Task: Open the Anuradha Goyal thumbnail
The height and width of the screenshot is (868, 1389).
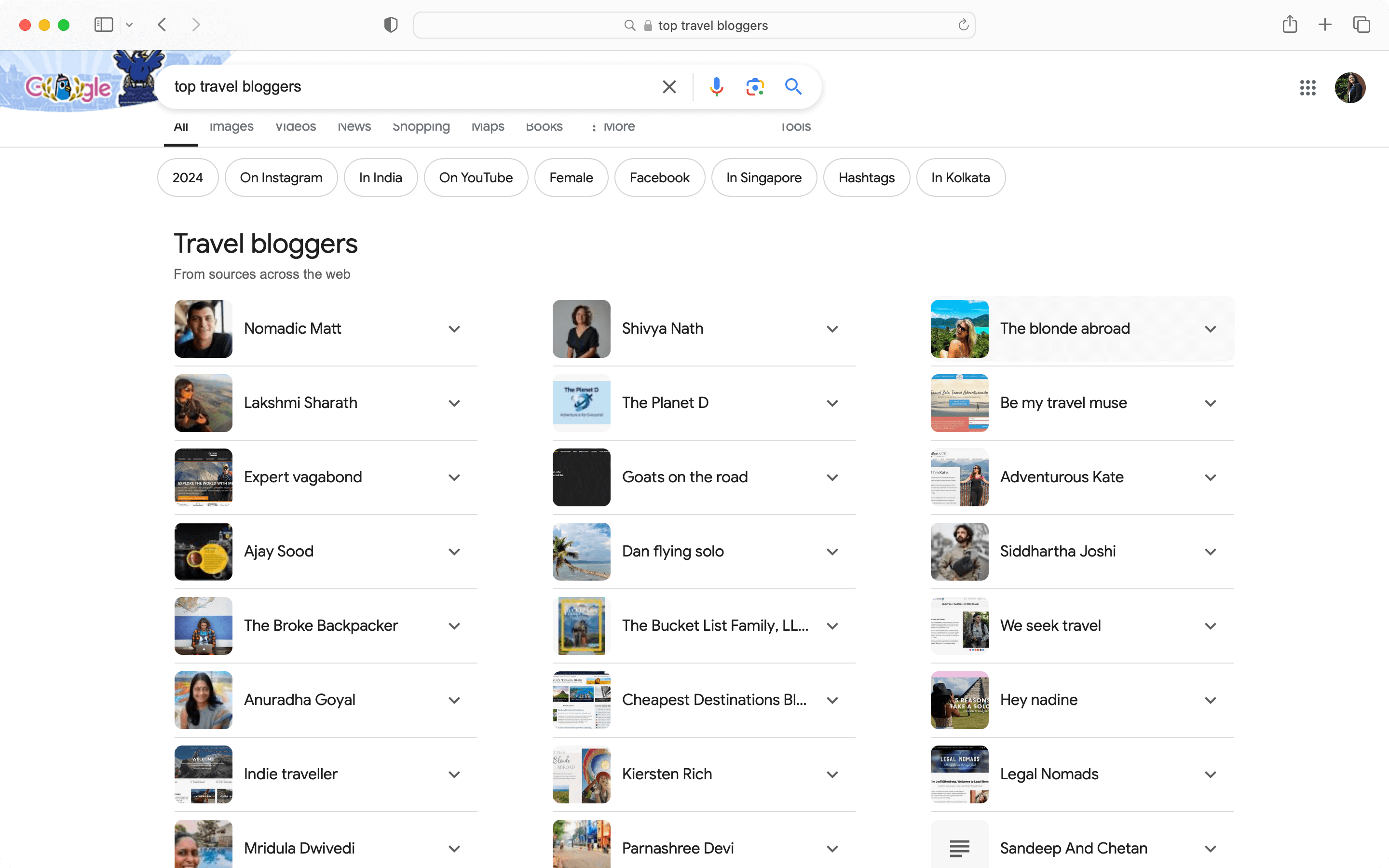Action: (203, 700)
